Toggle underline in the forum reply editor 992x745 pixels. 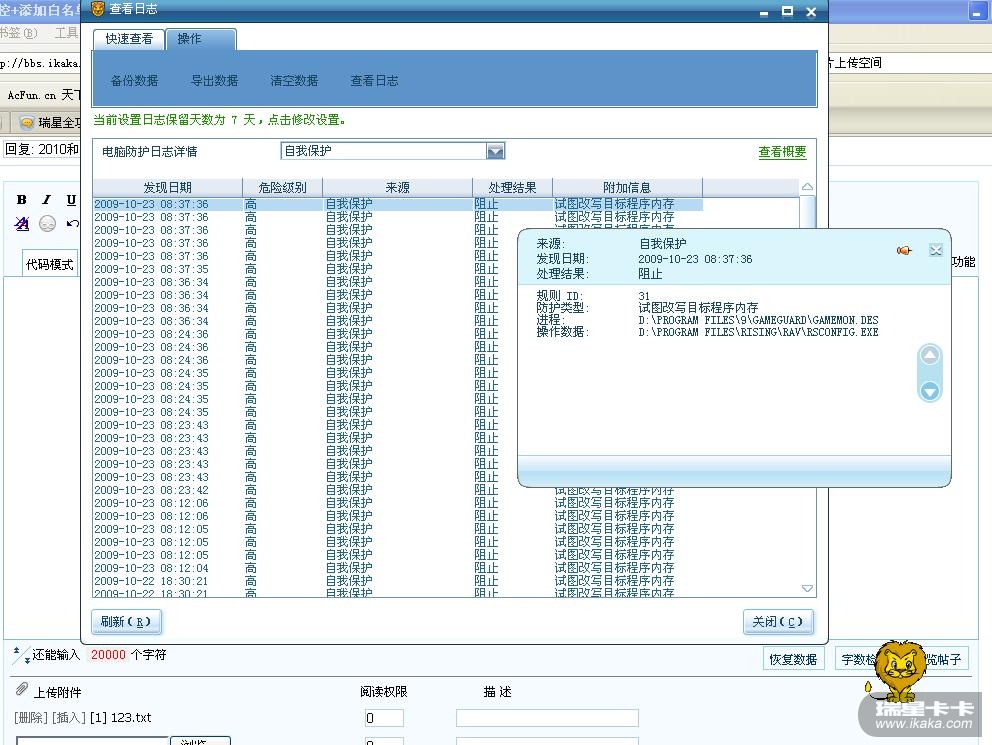[x=71, y=200]
